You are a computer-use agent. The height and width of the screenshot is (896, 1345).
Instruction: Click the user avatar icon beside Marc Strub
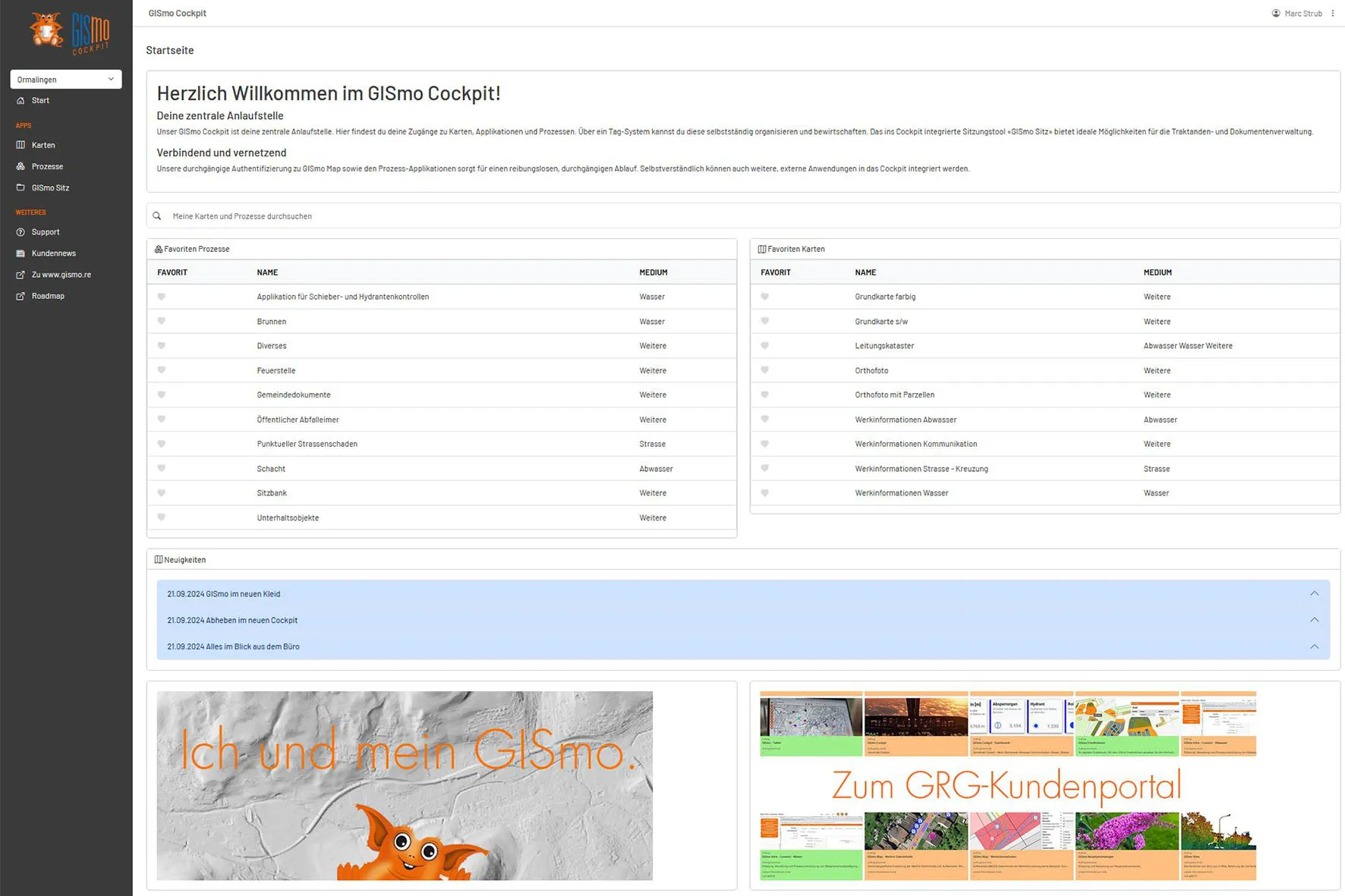tap(1276, 13)
